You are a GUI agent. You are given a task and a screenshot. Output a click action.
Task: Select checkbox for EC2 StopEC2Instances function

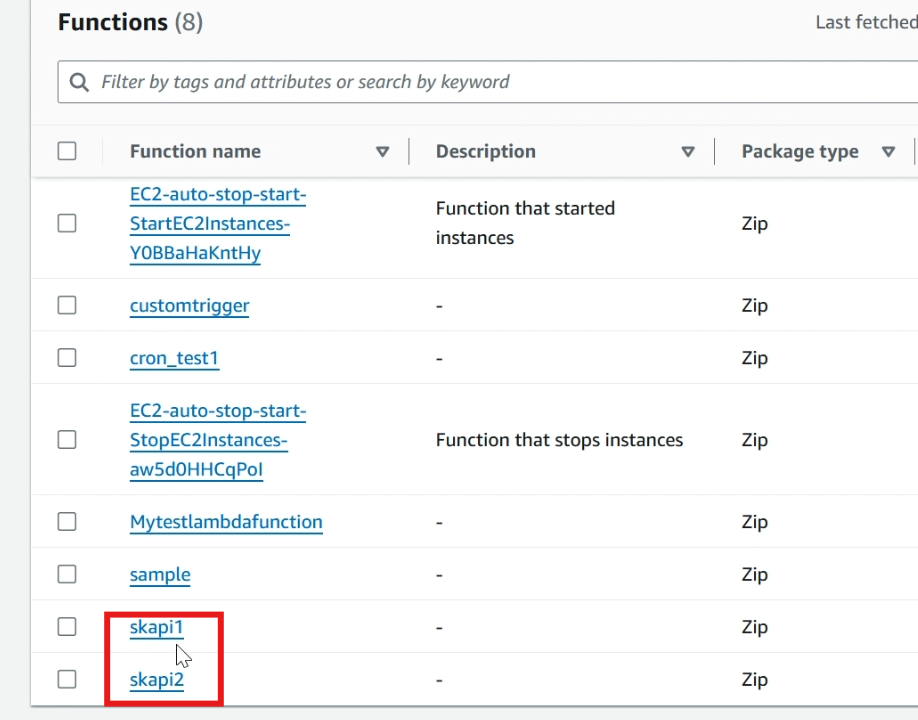pyautogui.click(x=67, y=440)
